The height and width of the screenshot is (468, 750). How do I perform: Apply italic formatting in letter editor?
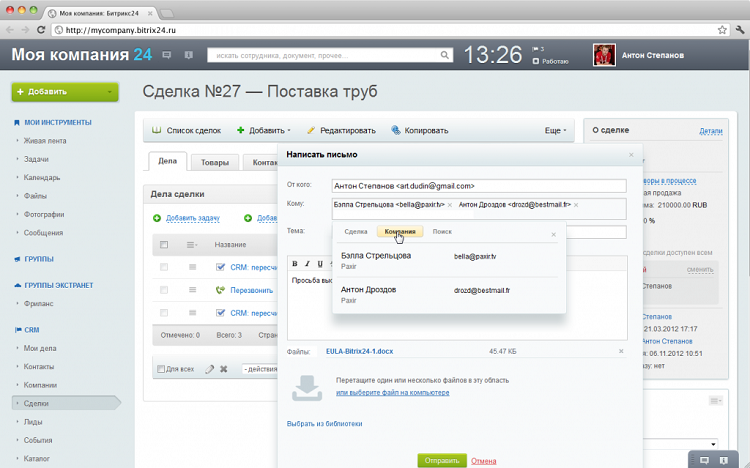click(x=307, y=264)
